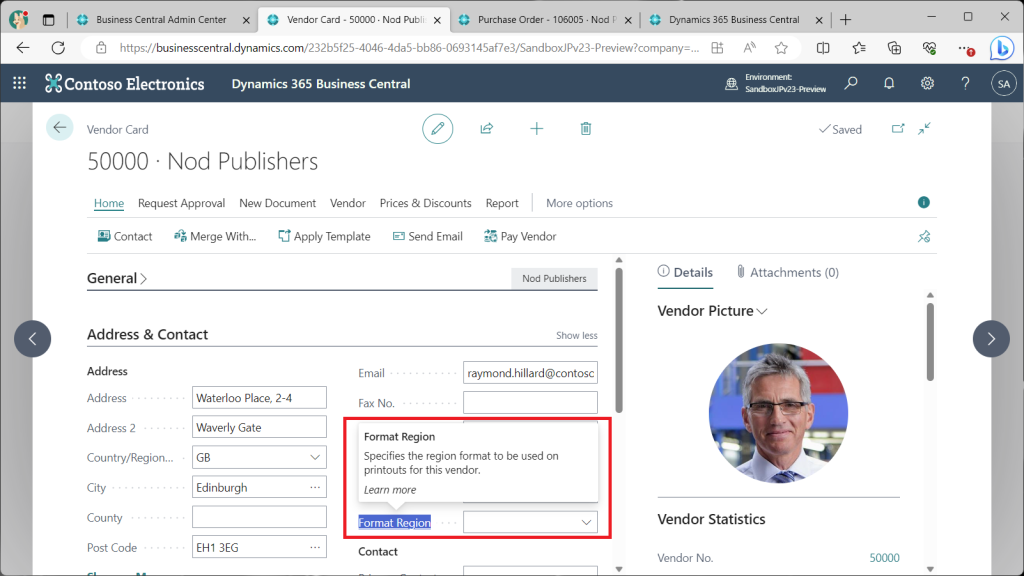Open browser split screen icon
The height and width of the screenshot is (576, 1024).
(x=823, y=48)
